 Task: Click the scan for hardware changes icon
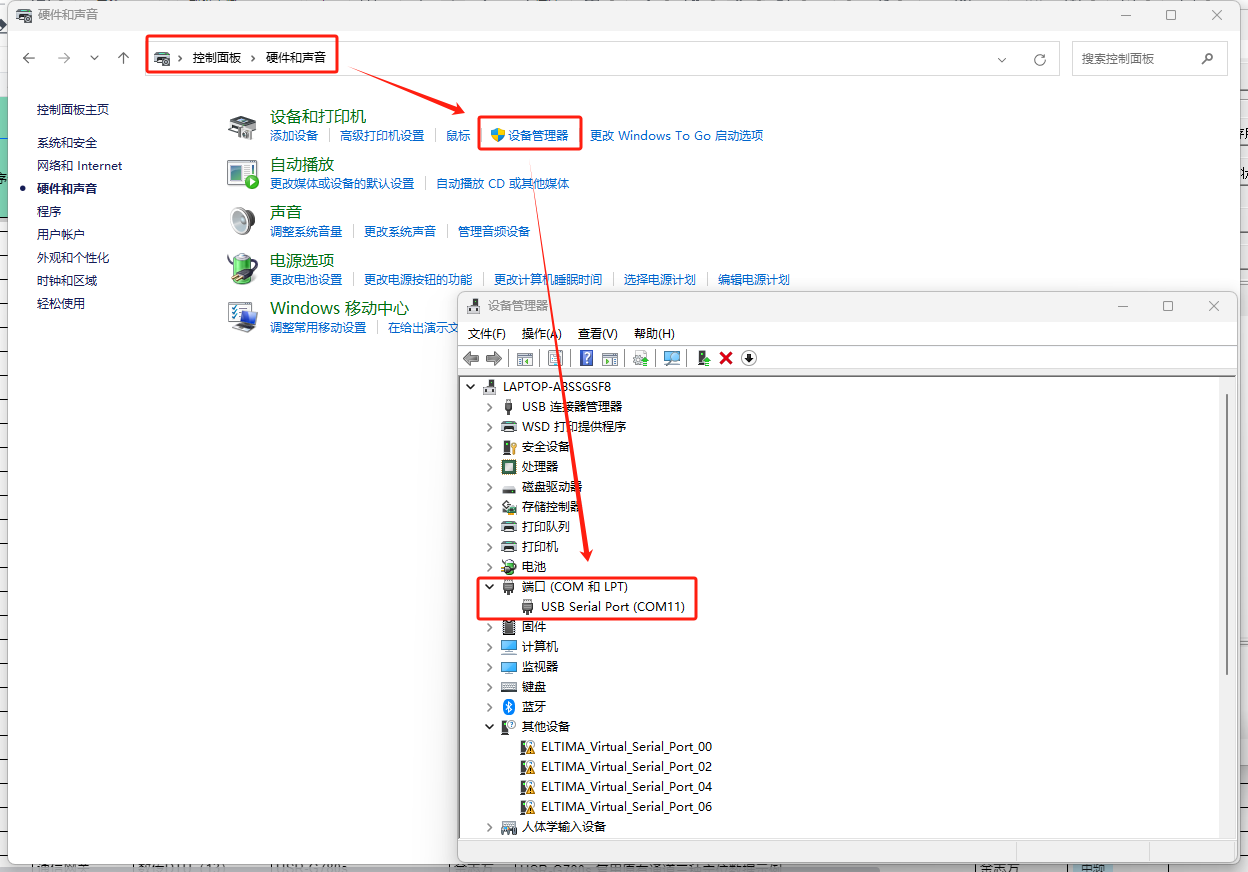click(x=672, y=358)
